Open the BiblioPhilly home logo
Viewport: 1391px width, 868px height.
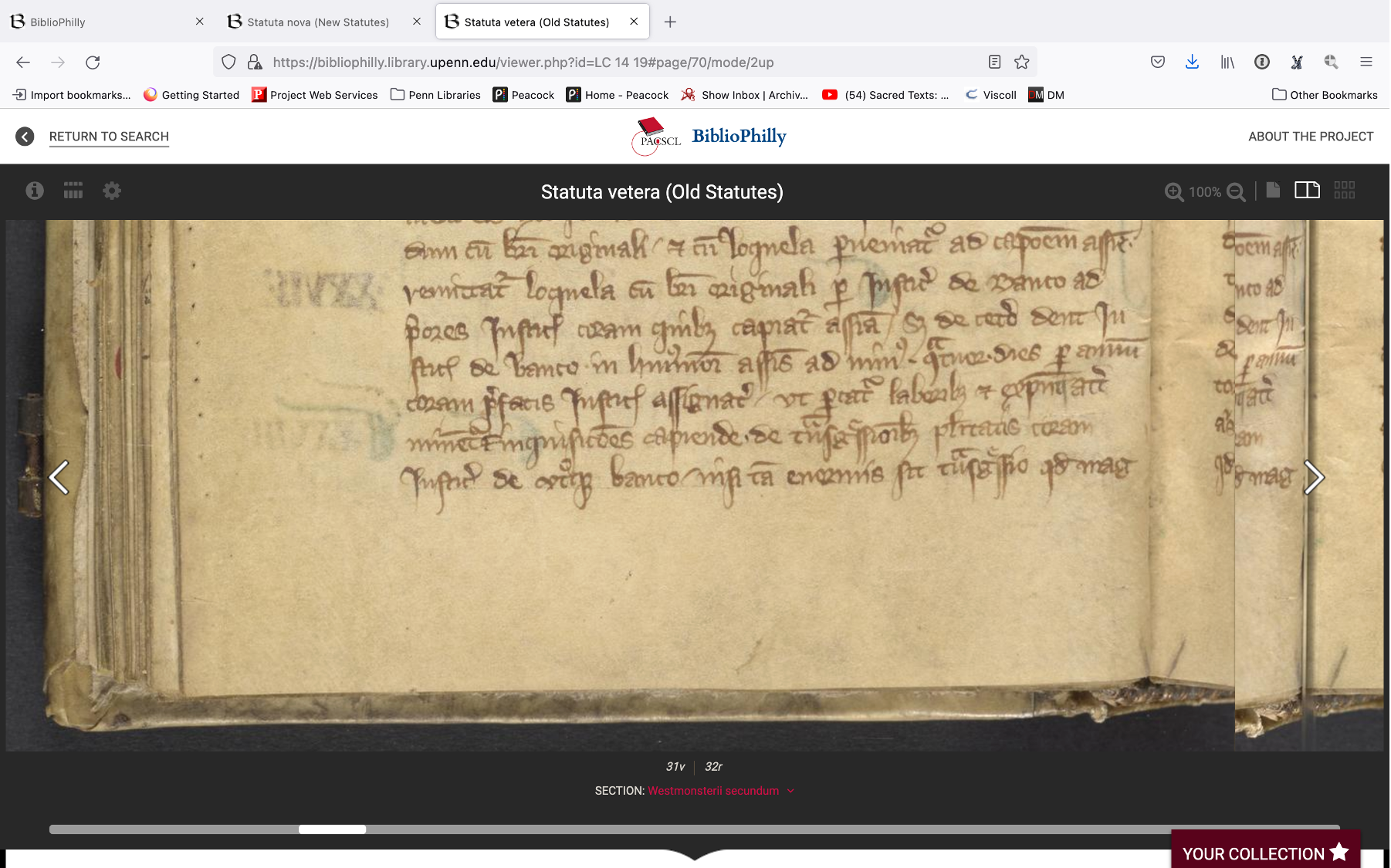tap(709, 137)
